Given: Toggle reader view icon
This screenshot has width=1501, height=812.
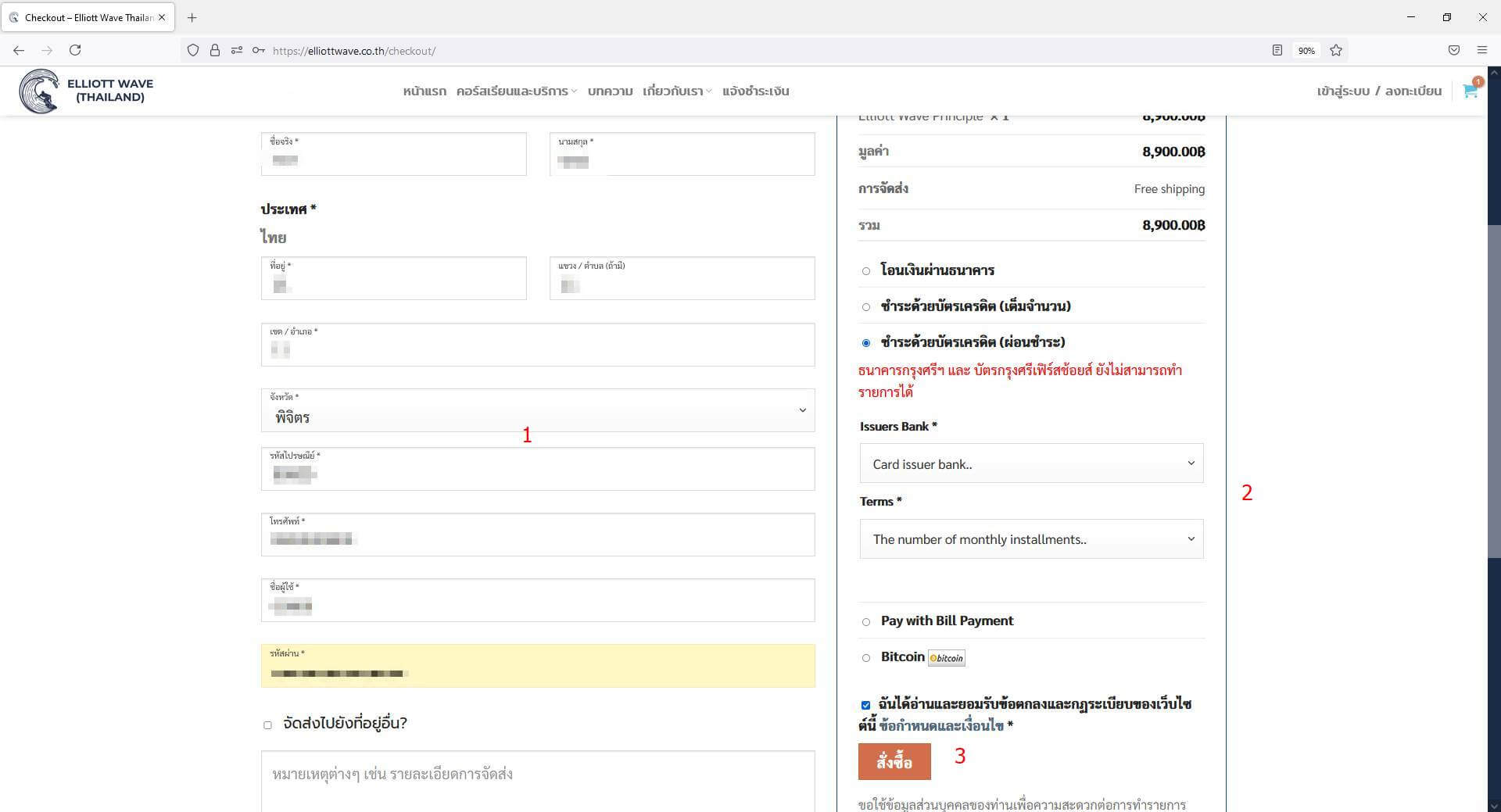Looking at the screenshot, I should coord(1277,51).
